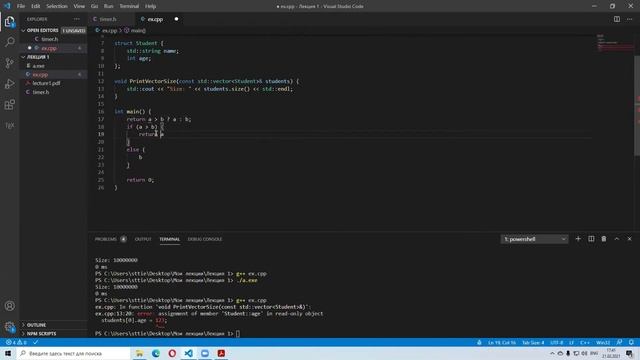The height and width of the screenshot is (360, 640).
Task: Open the Adobe Acrobat taskbar icon
Action: click(221, 353)
